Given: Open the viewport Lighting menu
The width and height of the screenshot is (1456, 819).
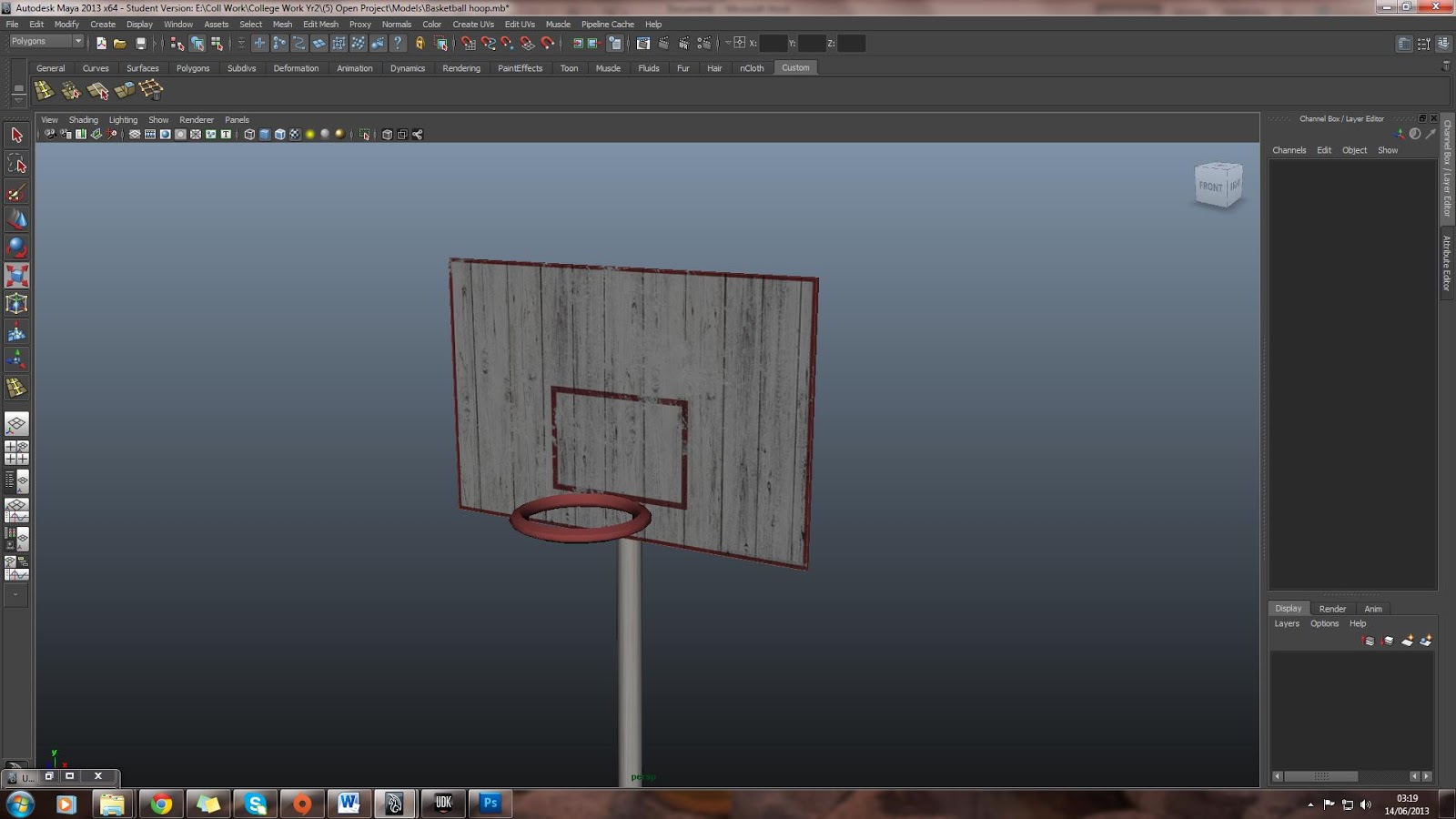Looking at the screenshot, I should click(x=123, y=120).
